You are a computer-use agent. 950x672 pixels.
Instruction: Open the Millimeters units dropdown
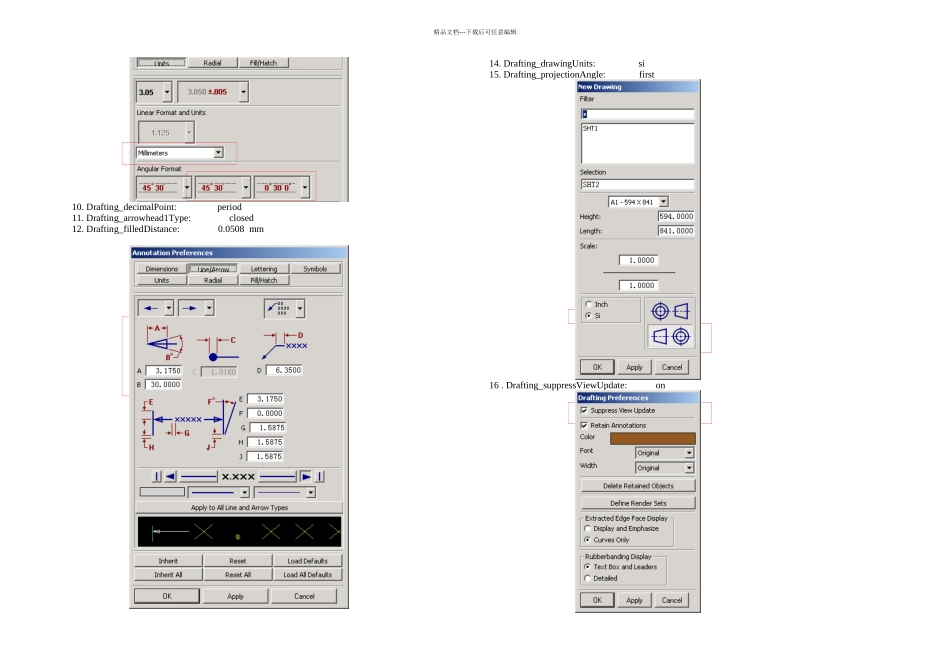click(218, 153)
